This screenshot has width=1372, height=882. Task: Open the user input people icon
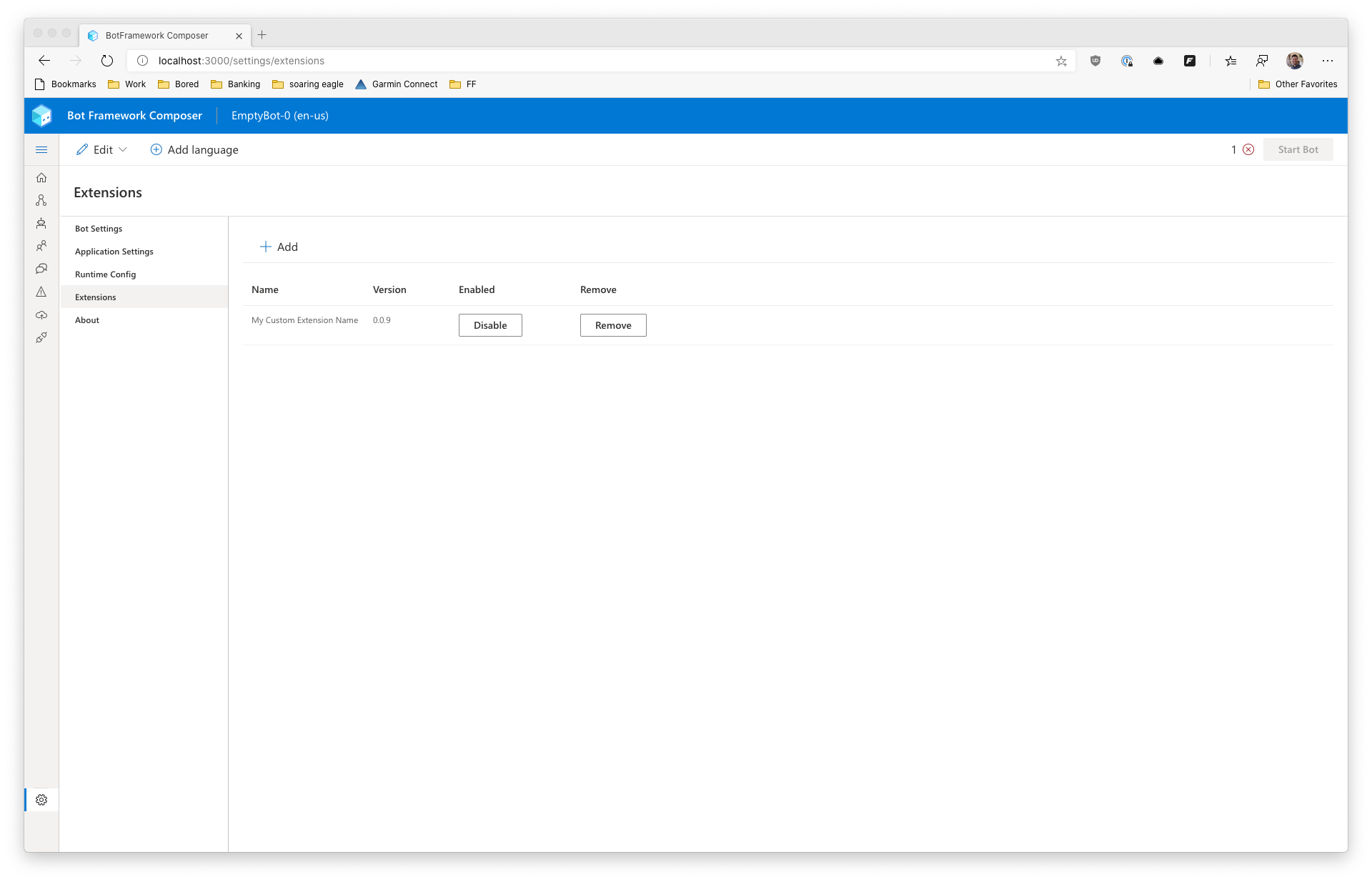[41, 246]
